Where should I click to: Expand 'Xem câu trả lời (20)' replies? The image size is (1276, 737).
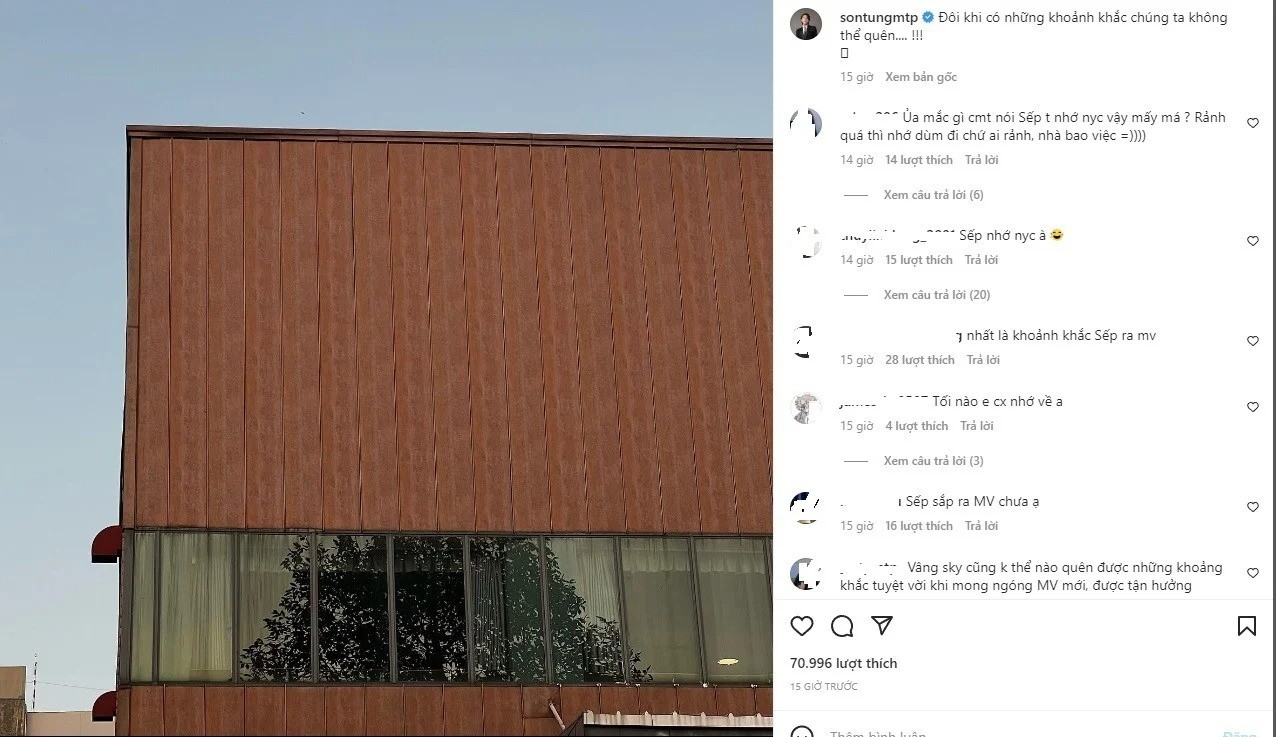point(937,295)
